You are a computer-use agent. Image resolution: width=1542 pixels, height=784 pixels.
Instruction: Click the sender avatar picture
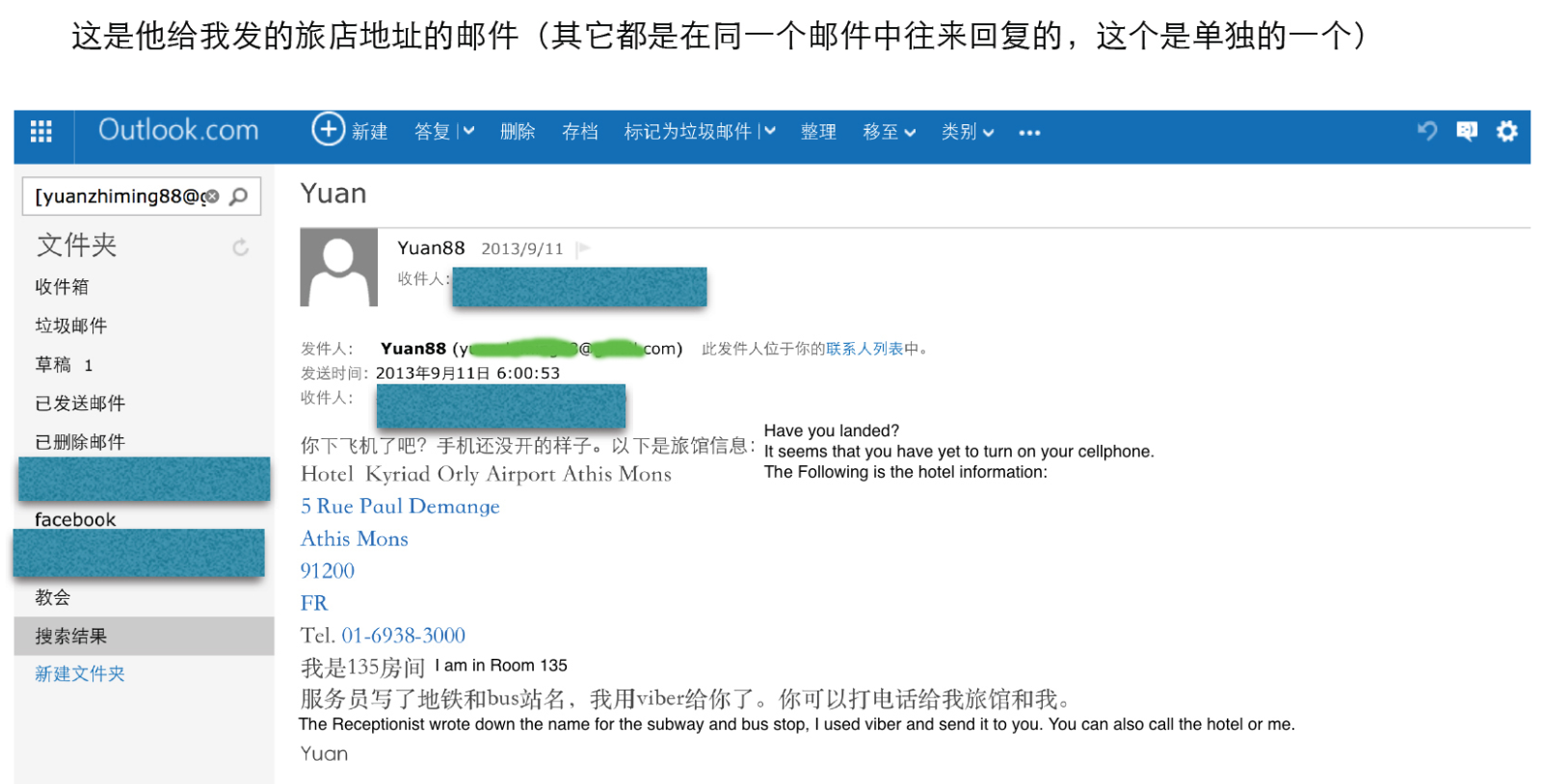[x=338, y=268]
